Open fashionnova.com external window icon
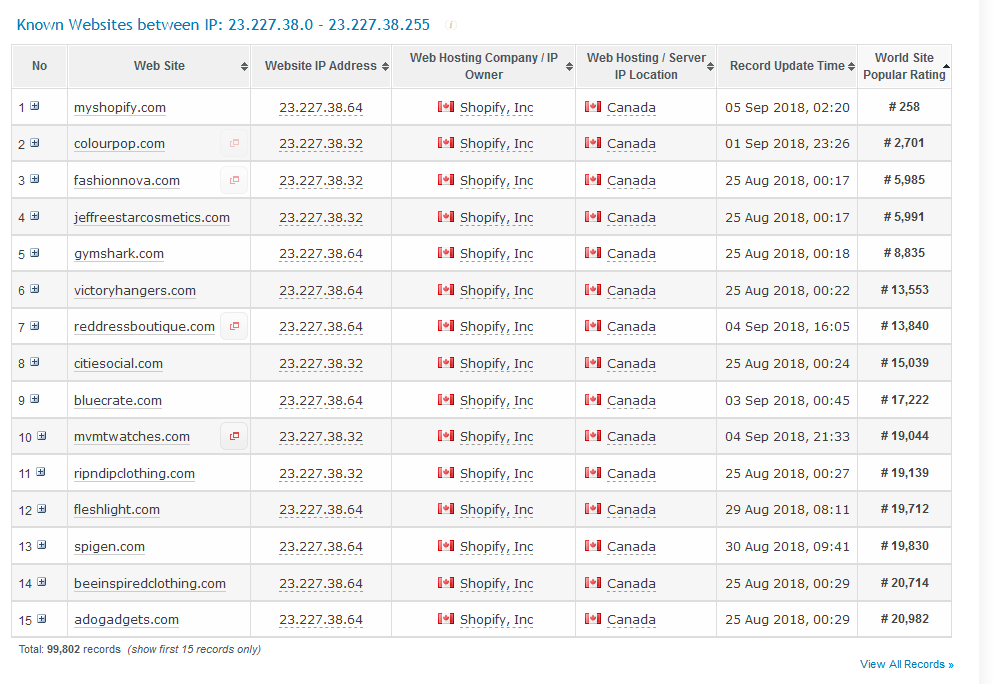 coord(234,180)
